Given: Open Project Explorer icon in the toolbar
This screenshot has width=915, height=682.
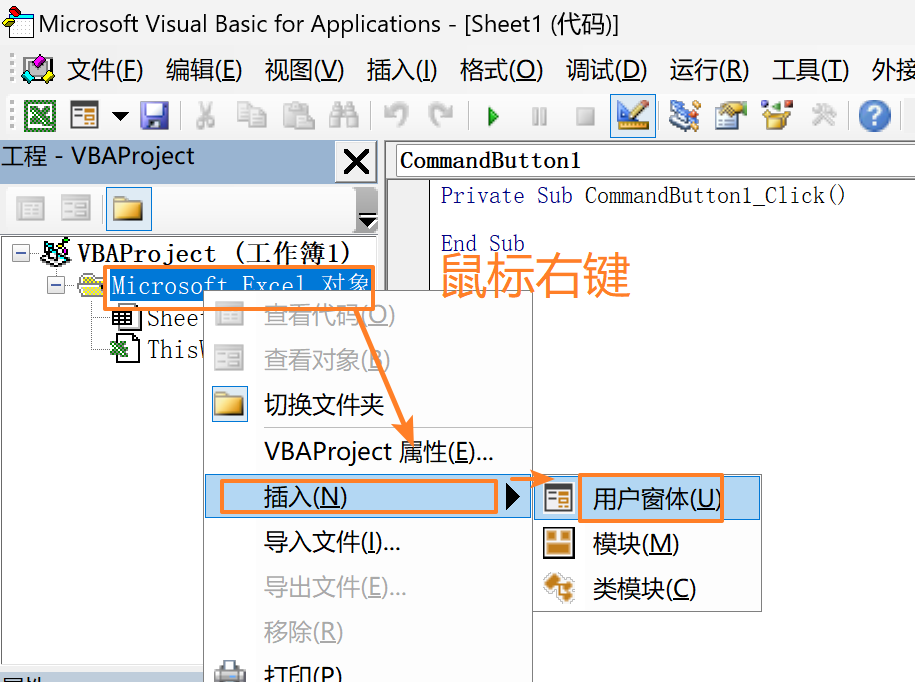Looking at the screenshot, I should tap(684, 116).
